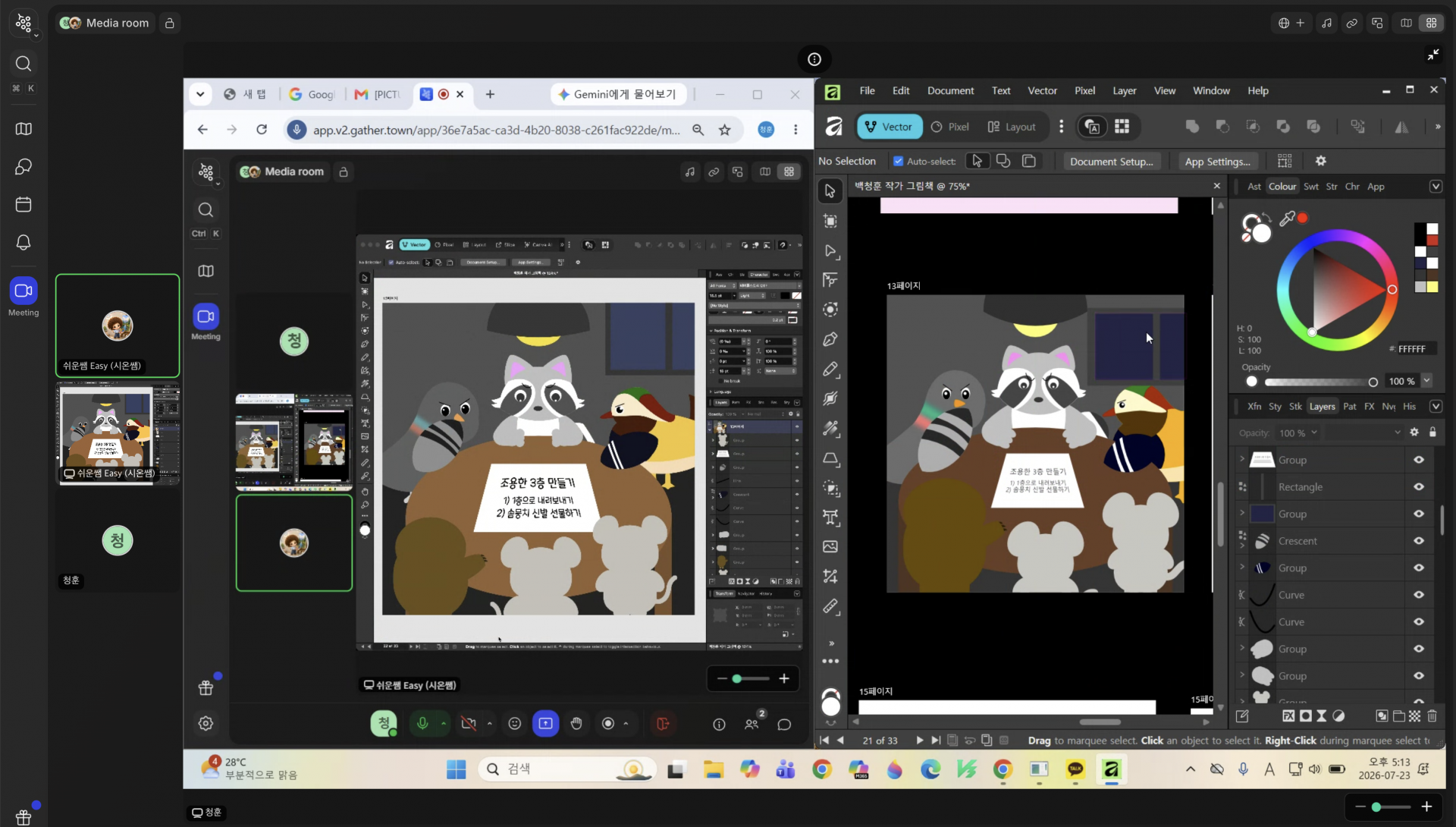Select the Artboard tool below Move tool

pyautogui.click(x=830, y=221)
